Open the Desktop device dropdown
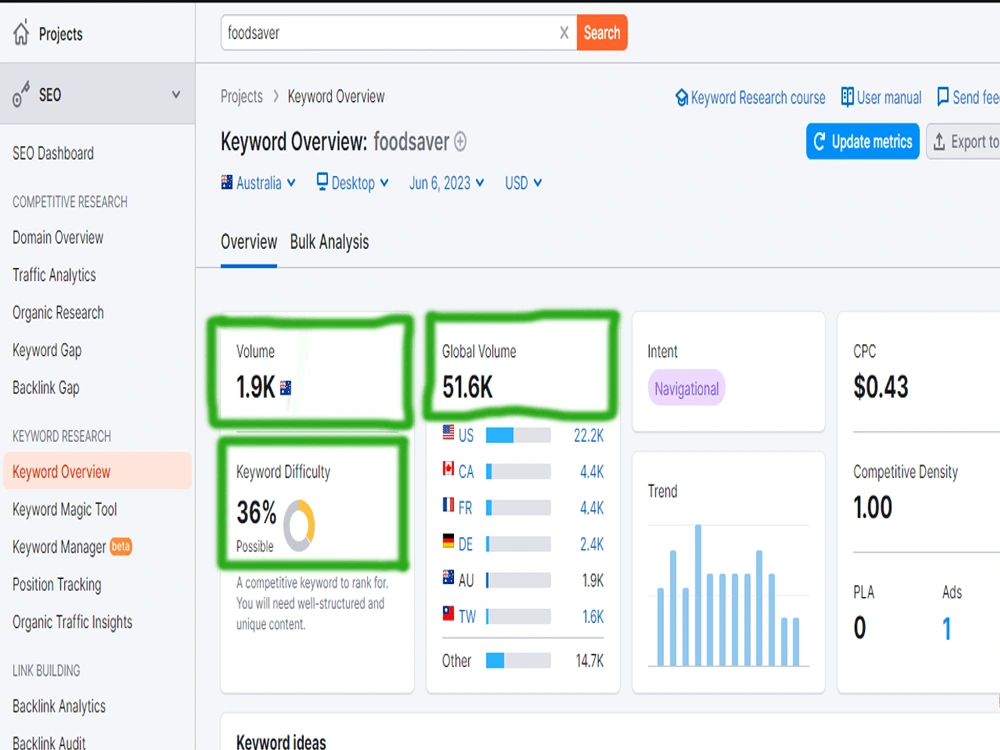Image resolution: width=1000 pixels, height=750 pixels. tap(353, 183)
